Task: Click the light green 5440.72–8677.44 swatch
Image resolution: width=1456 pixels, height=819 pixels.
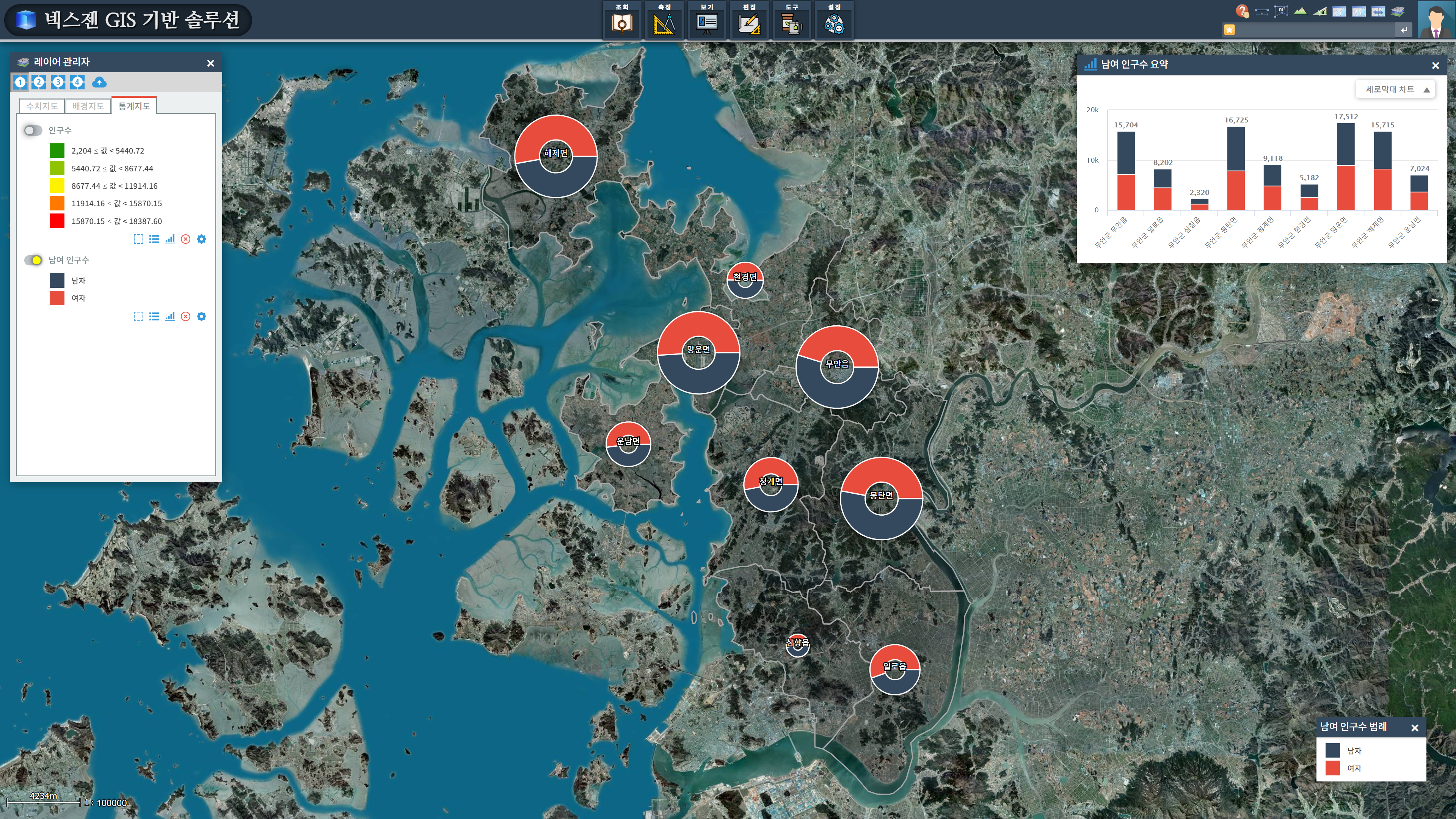Action: tap(57, 168)
